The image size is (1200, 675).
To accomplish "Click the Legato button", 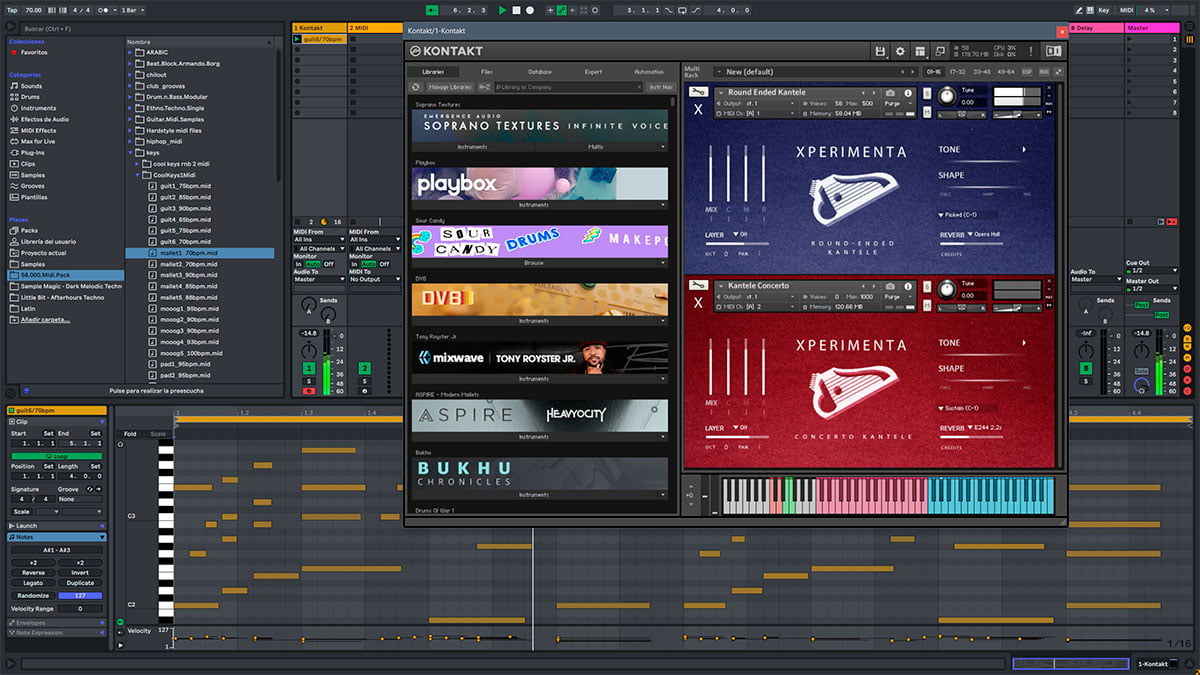I will [32, 583].
